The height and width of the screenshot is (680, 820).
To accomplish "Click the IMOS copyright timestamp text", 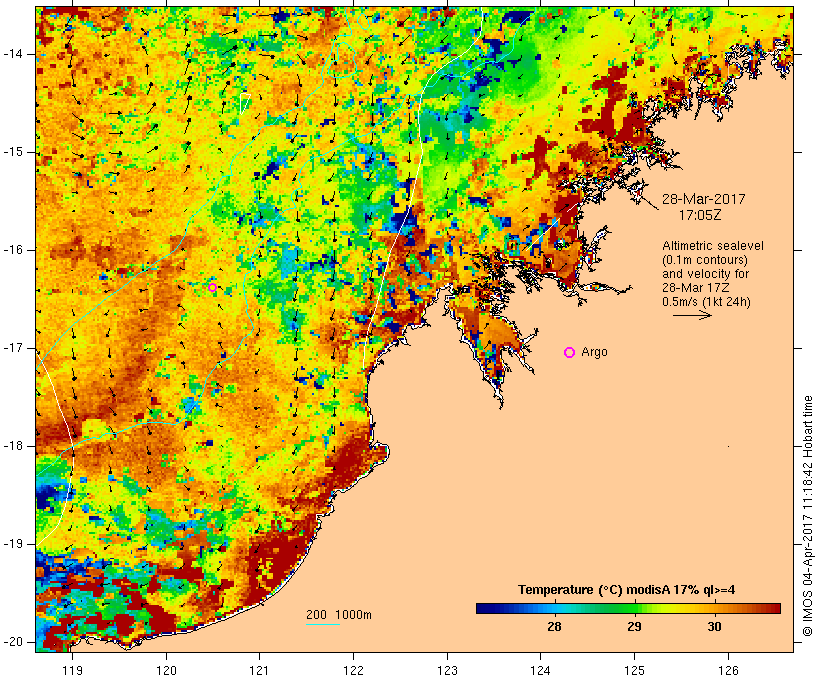I will pyautogui.click(x=808, y=516).
